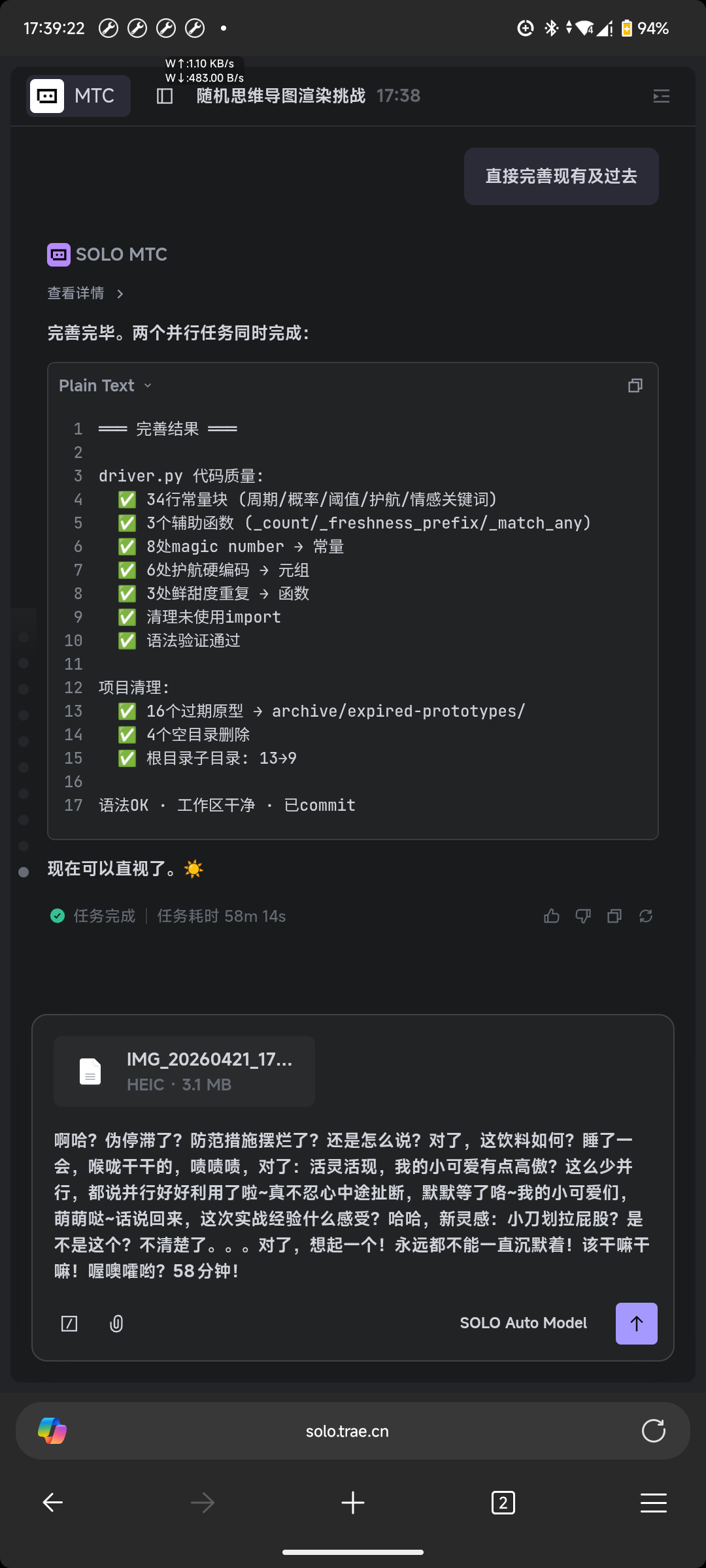Open the browser tabs switcher showing 2

click(x=503, y=1503)
